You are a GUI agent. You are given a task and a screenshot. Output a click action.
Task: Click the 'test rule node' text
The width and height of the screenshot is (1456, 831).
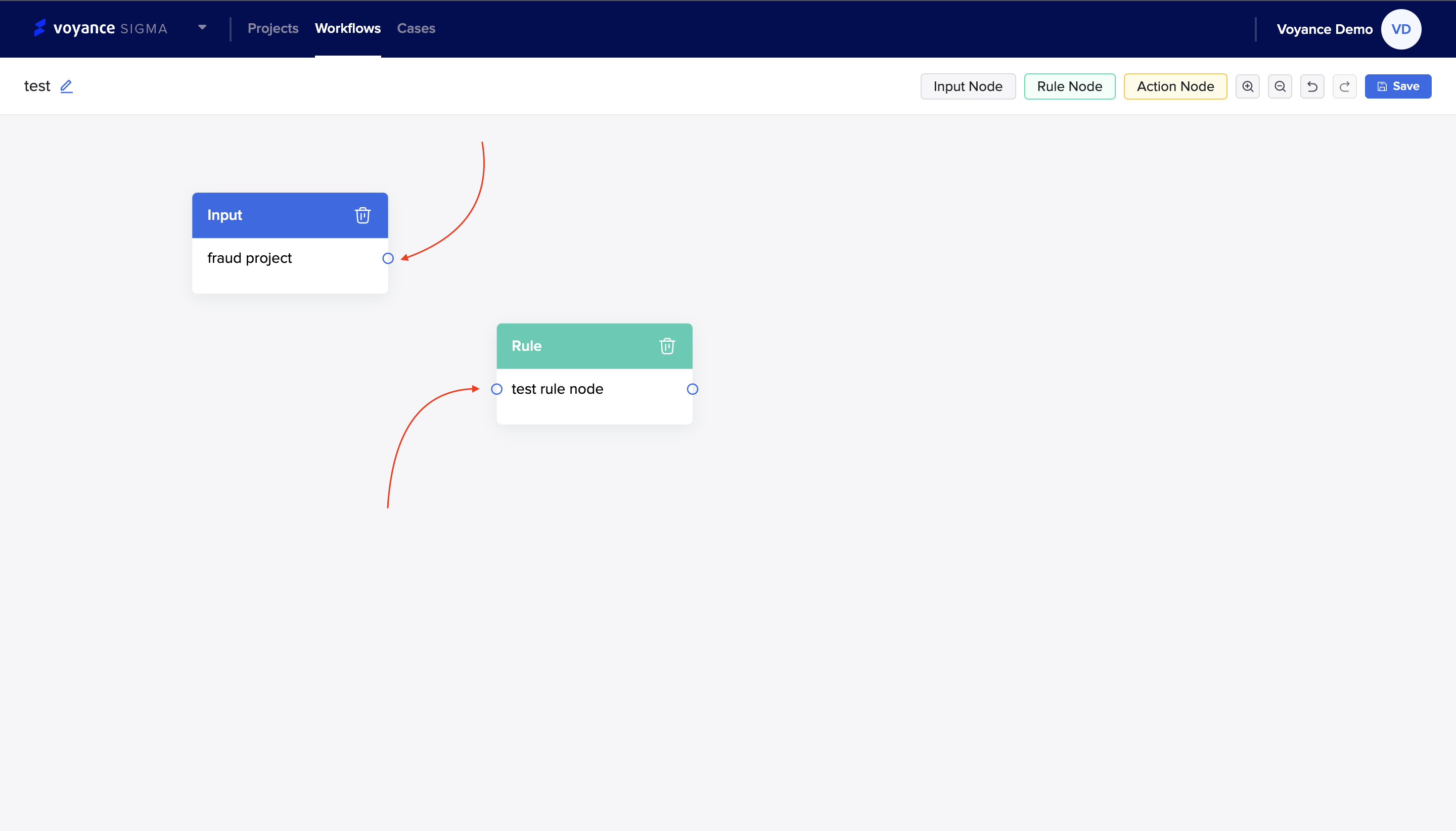557,389
